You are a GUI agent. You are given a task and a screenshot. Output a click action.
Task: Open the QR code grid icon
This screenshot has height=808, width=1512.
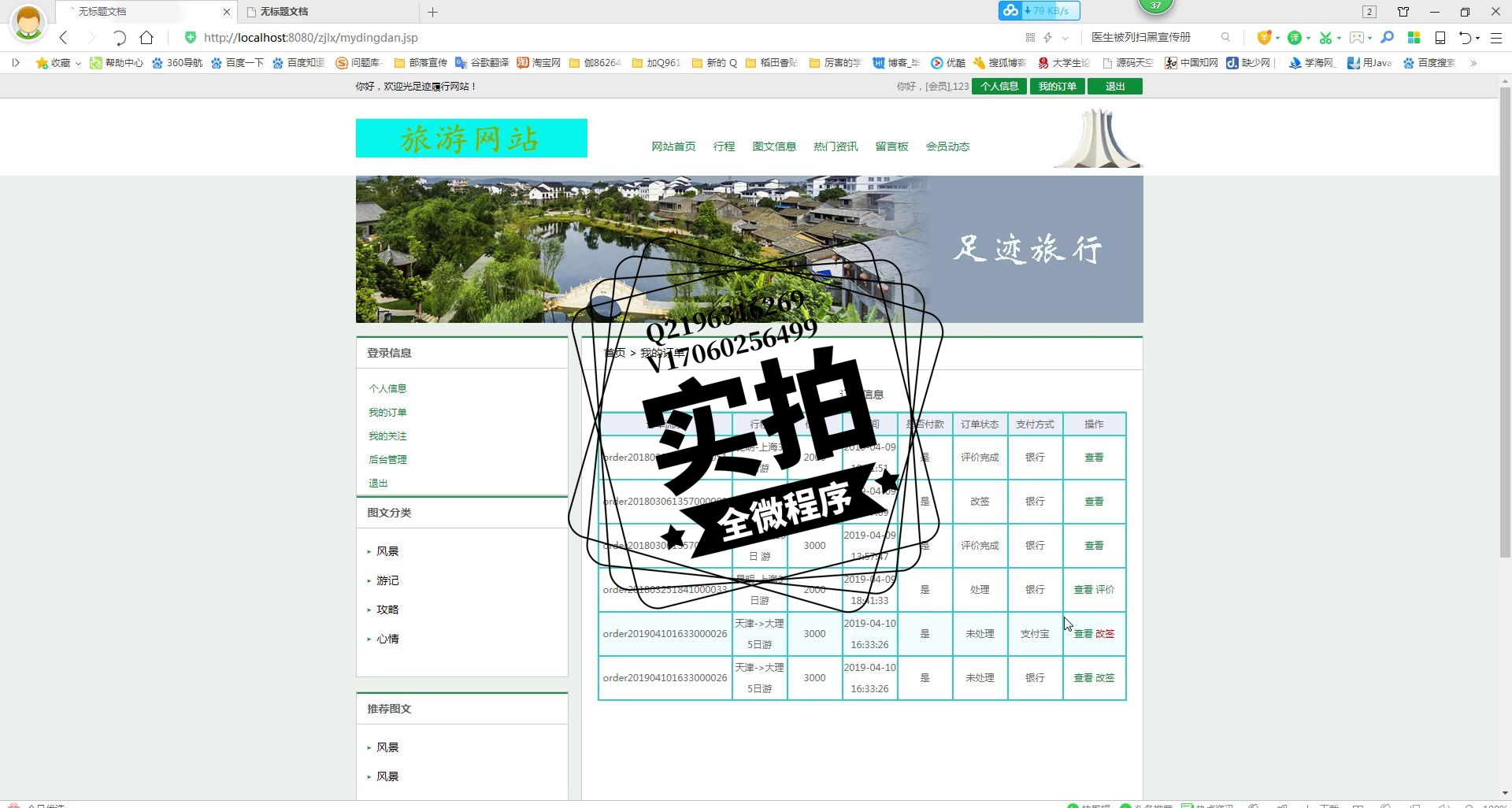(1030, 37)
